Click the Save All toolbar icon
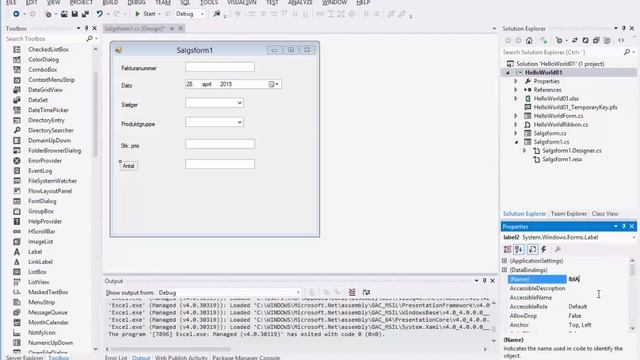The image size is (640, 360). pyautogui.click(x=85, y=14)
